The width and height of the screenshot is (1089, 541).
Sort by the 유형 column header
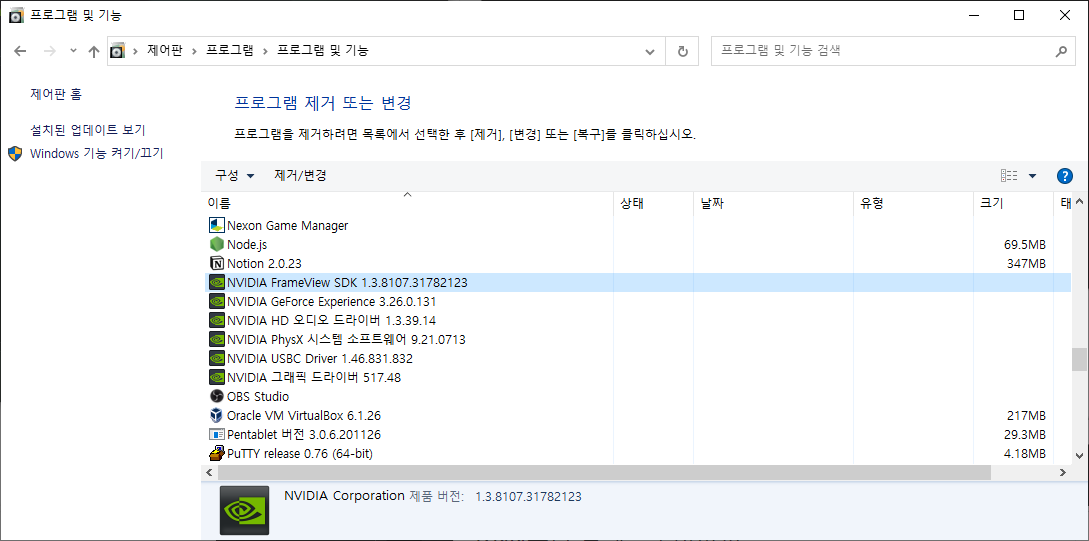click(913, 203)
